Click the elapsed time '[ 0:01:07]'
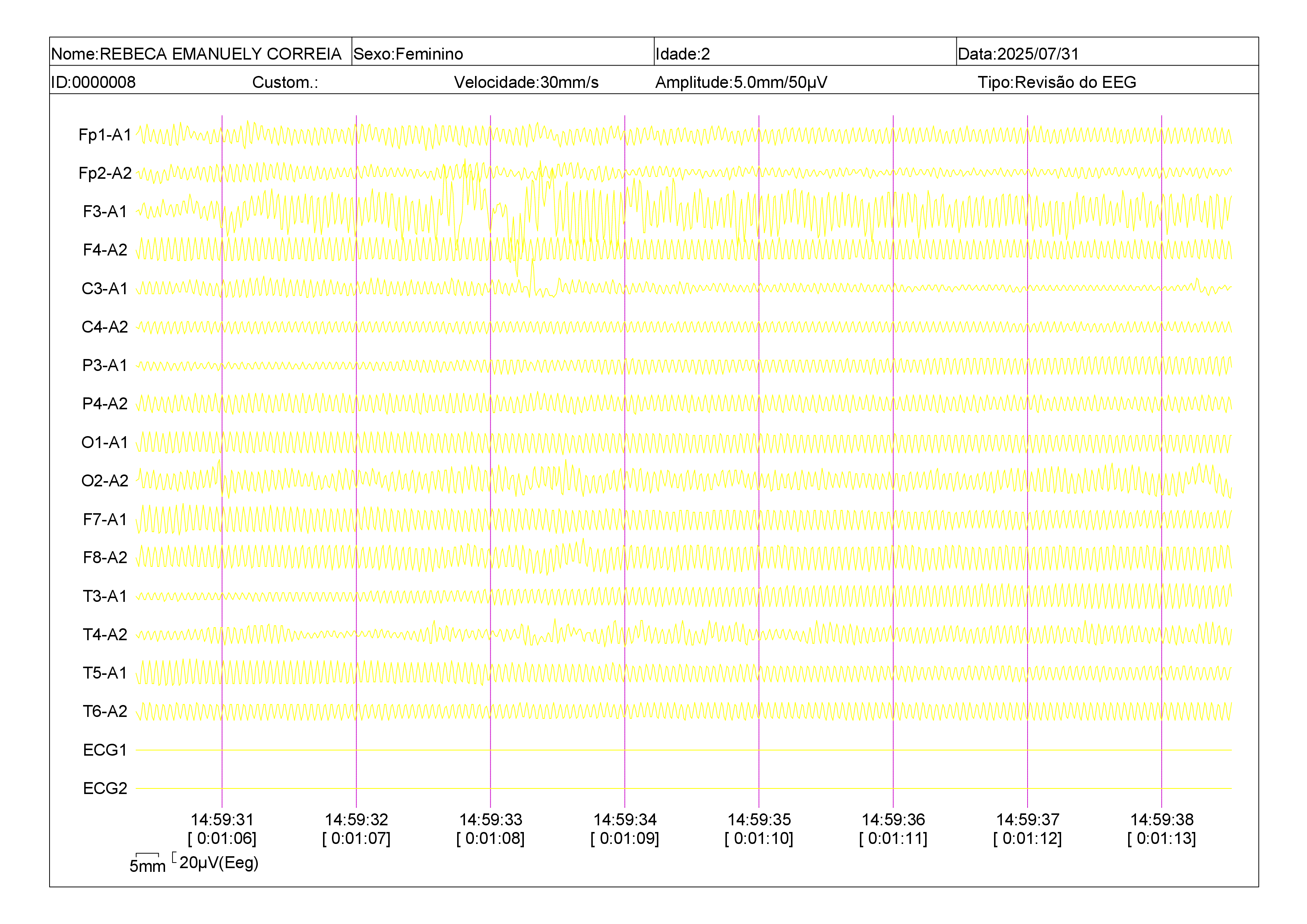Screen dimensions: 1307x924 [x=356, y=839]
